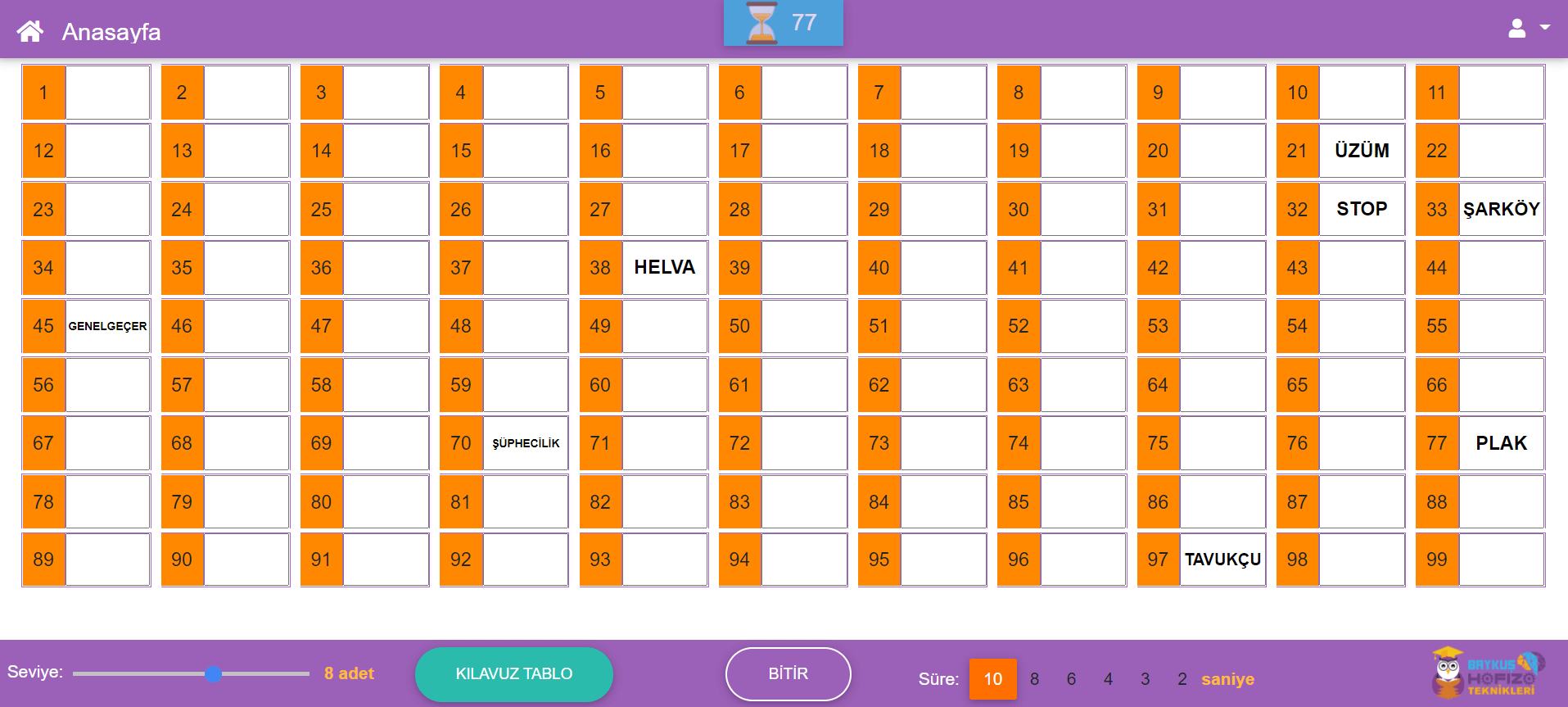
Task: Select 4 seconds duration option
Action: pos(1108,679)
